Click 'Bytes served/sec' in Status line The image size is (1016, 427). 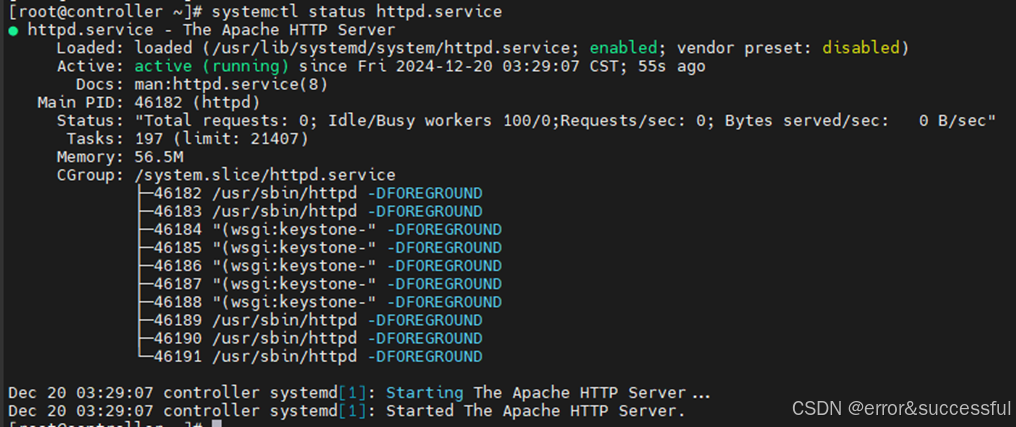[x=802, y=121]
